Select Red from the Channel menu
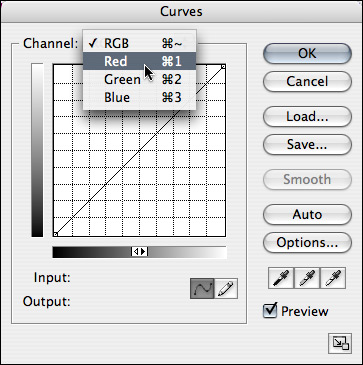This screenshot has height=365, width=363. (139, 61)
